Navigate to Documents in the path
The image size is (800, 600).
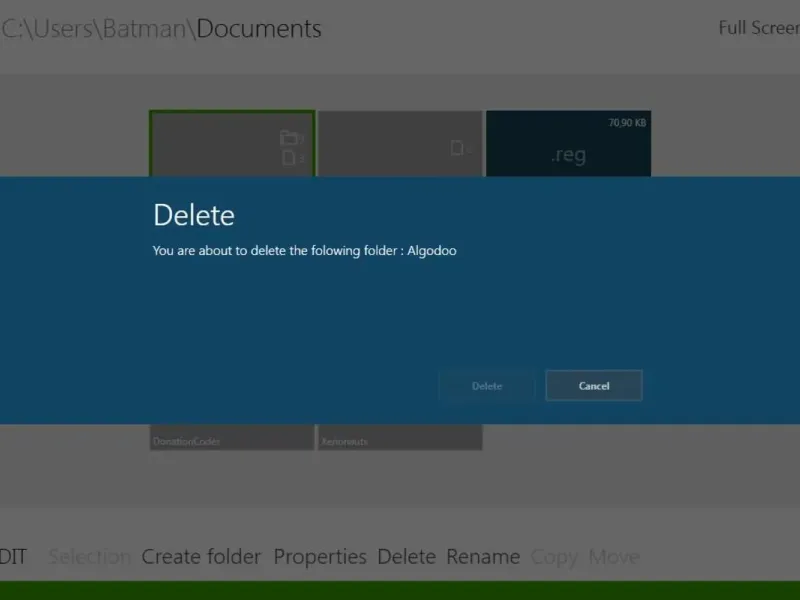point(259,29)
